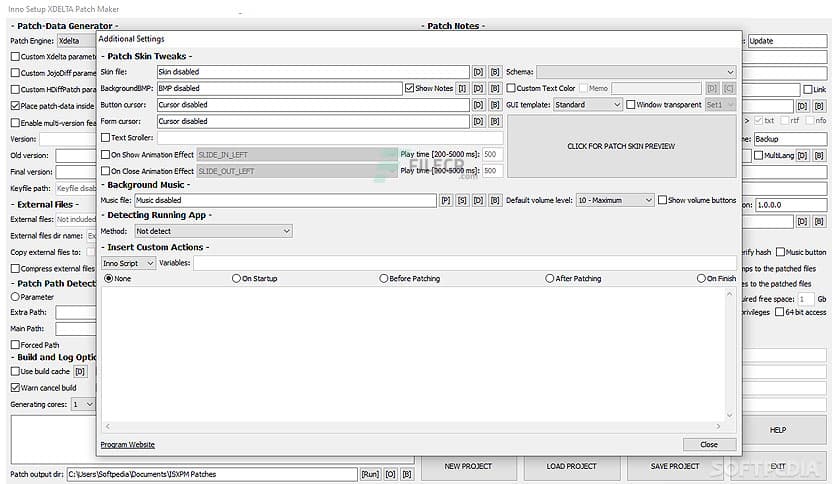Select the On Startup radio button

[236, 278]
